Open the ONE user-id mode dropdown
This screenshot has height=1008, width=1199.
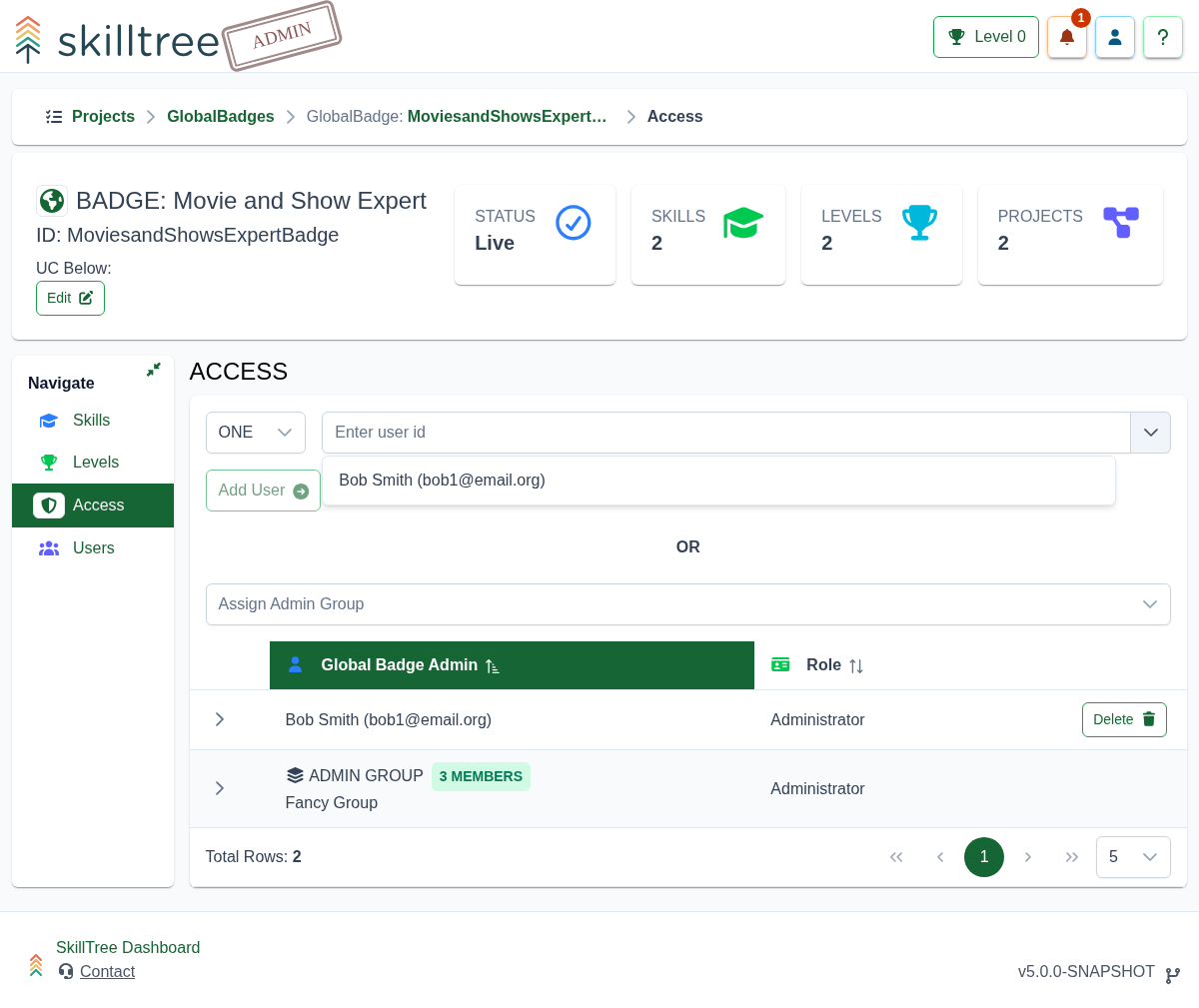tap(256, 433)
